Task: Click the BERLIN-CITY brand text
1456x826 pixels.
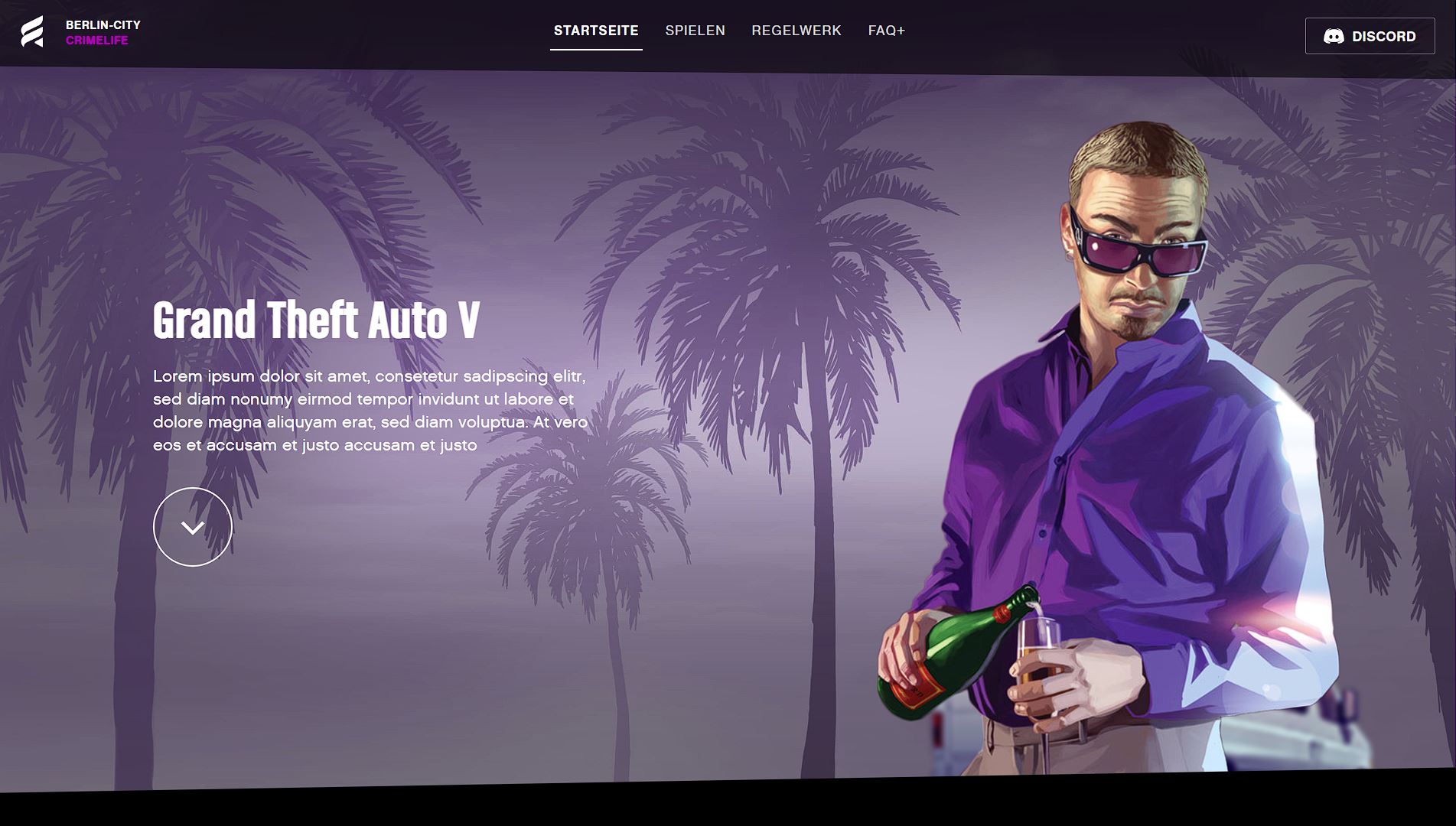Action: pos(103,25)
